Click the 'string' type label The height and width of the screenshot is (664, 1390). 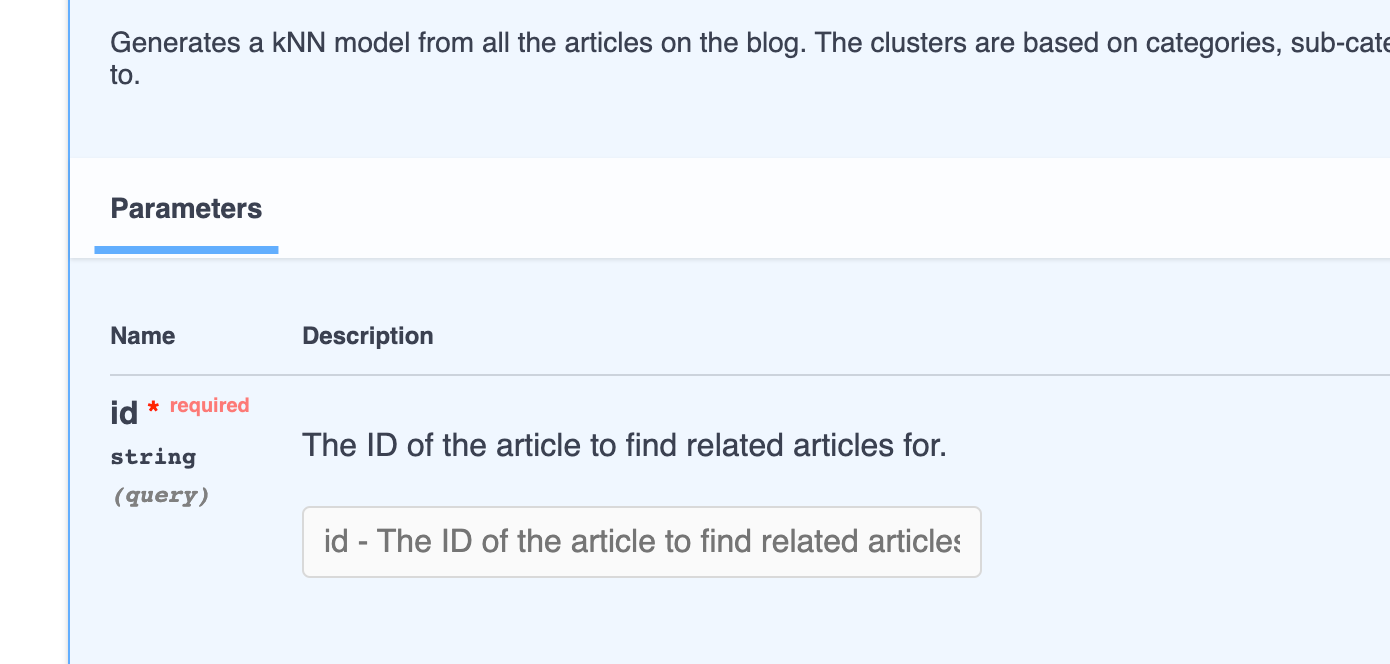[153, 457]
